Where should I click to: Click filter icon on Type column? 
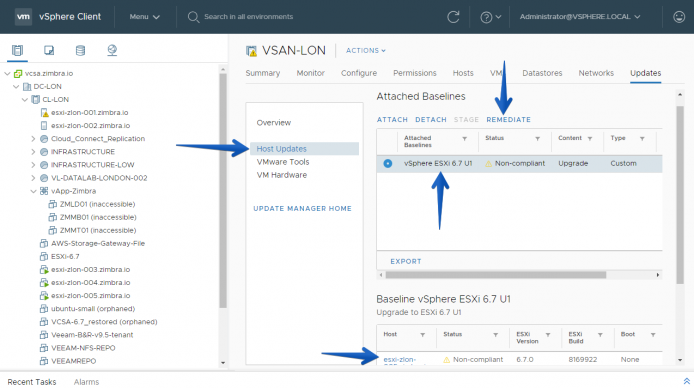click(x=642, y=138)
